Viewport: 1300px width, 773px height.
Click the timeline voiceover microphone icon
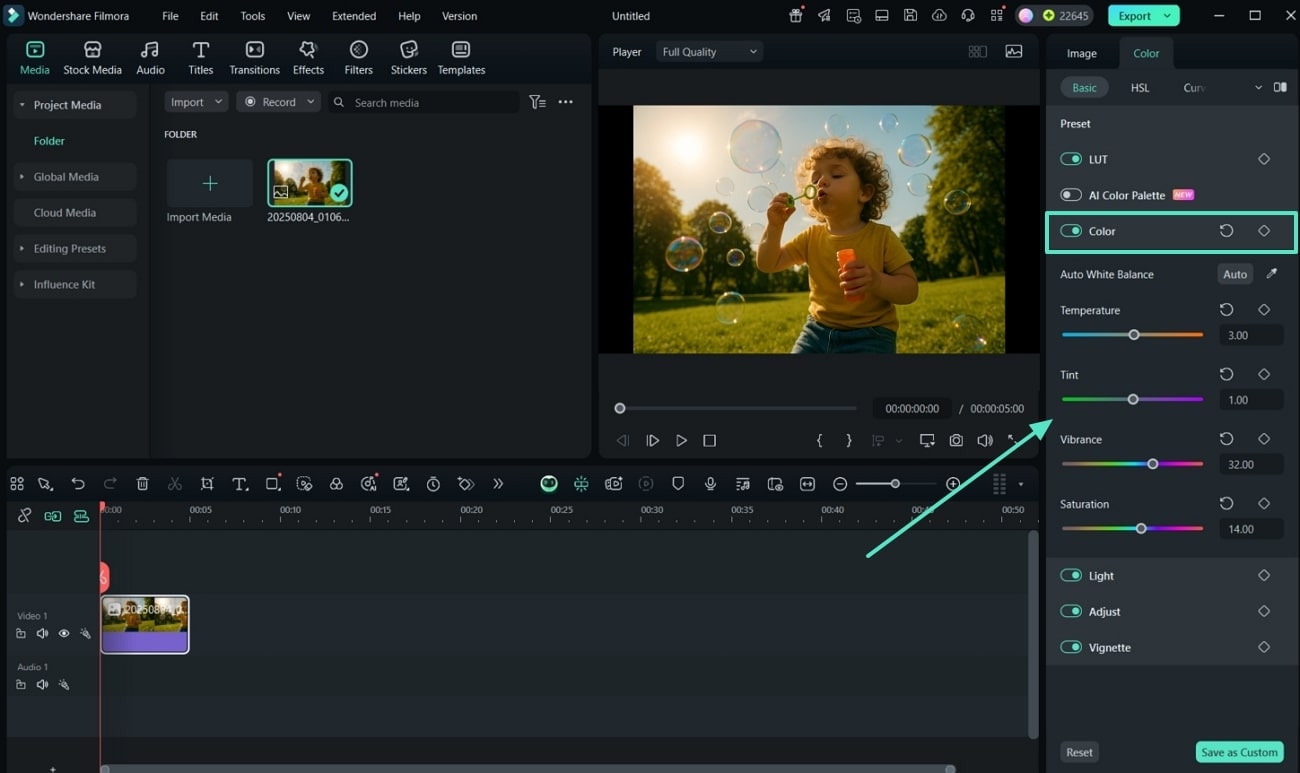click(710, 484)
